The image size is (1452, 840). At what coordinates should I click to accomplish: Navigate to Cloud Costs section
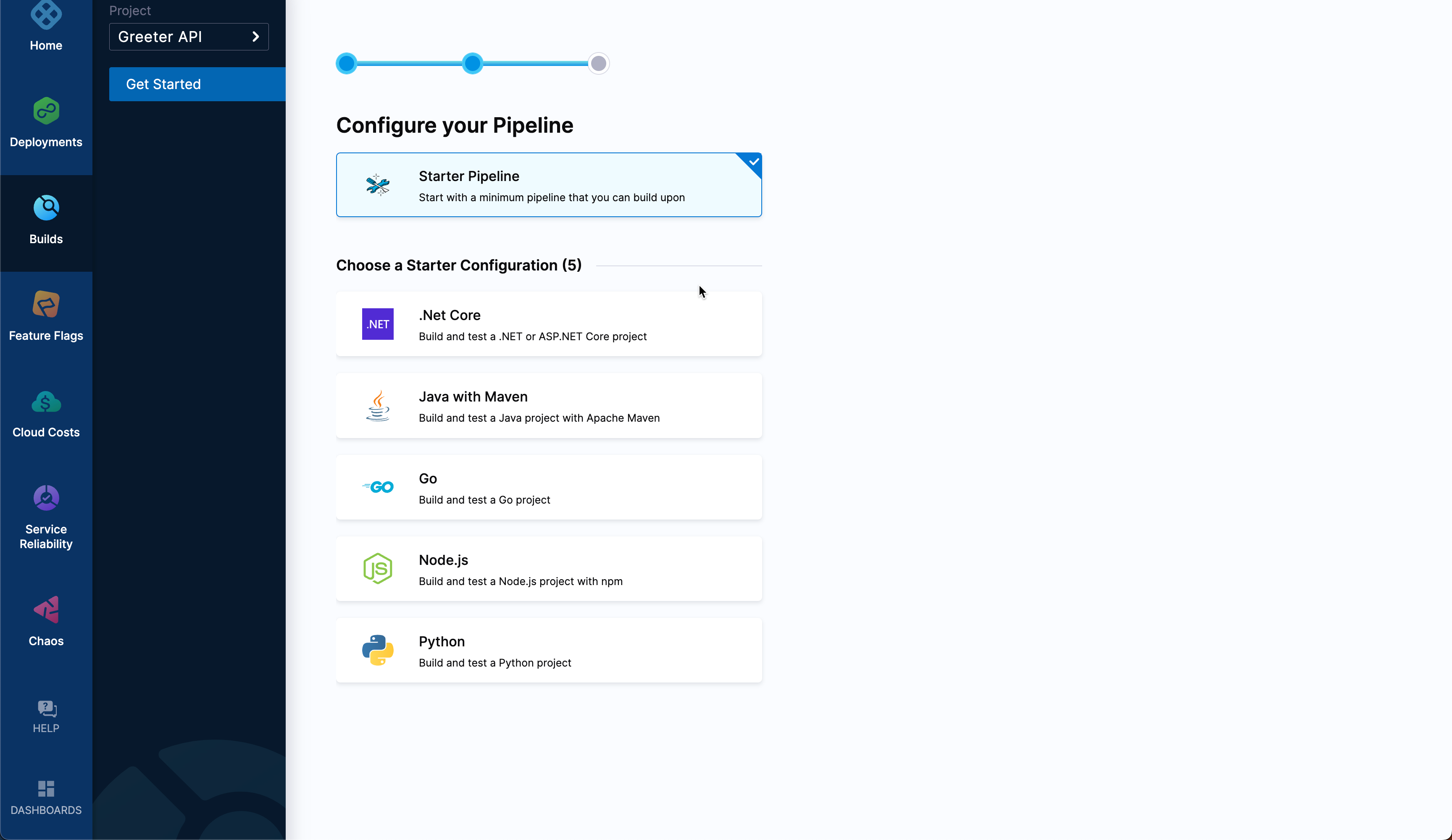coord(45,413)
